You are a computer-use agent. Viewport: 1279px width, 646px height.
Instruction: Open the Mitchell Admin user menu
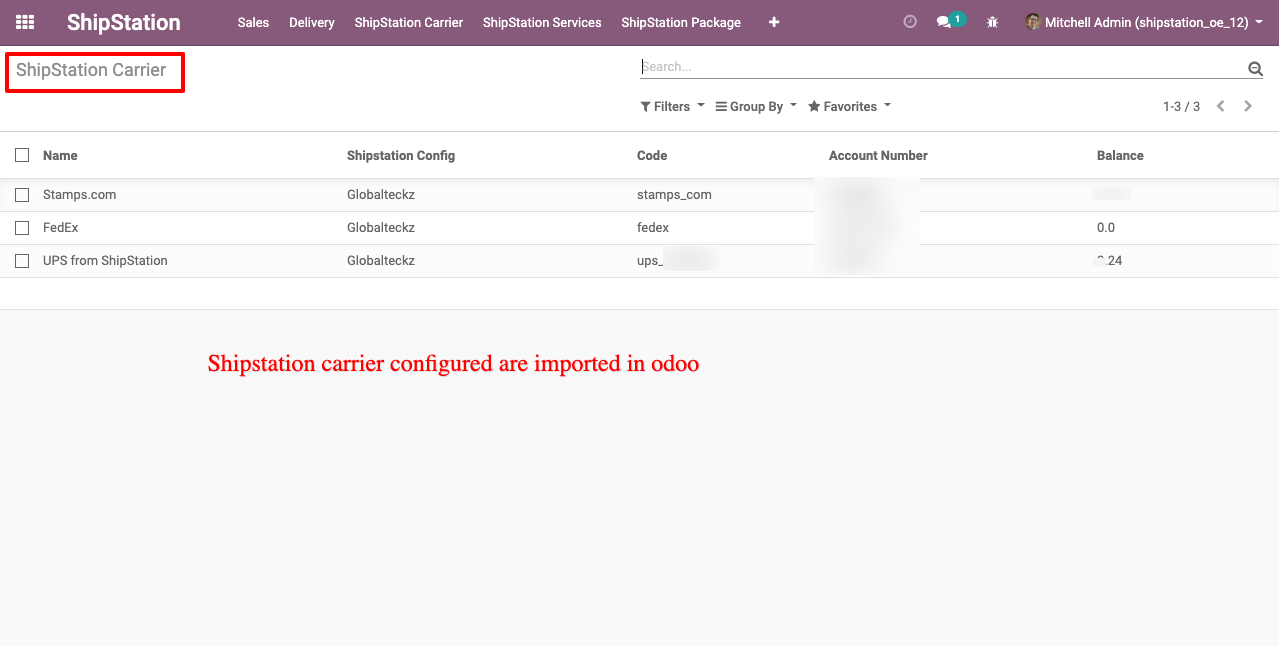pos(1145,22)
